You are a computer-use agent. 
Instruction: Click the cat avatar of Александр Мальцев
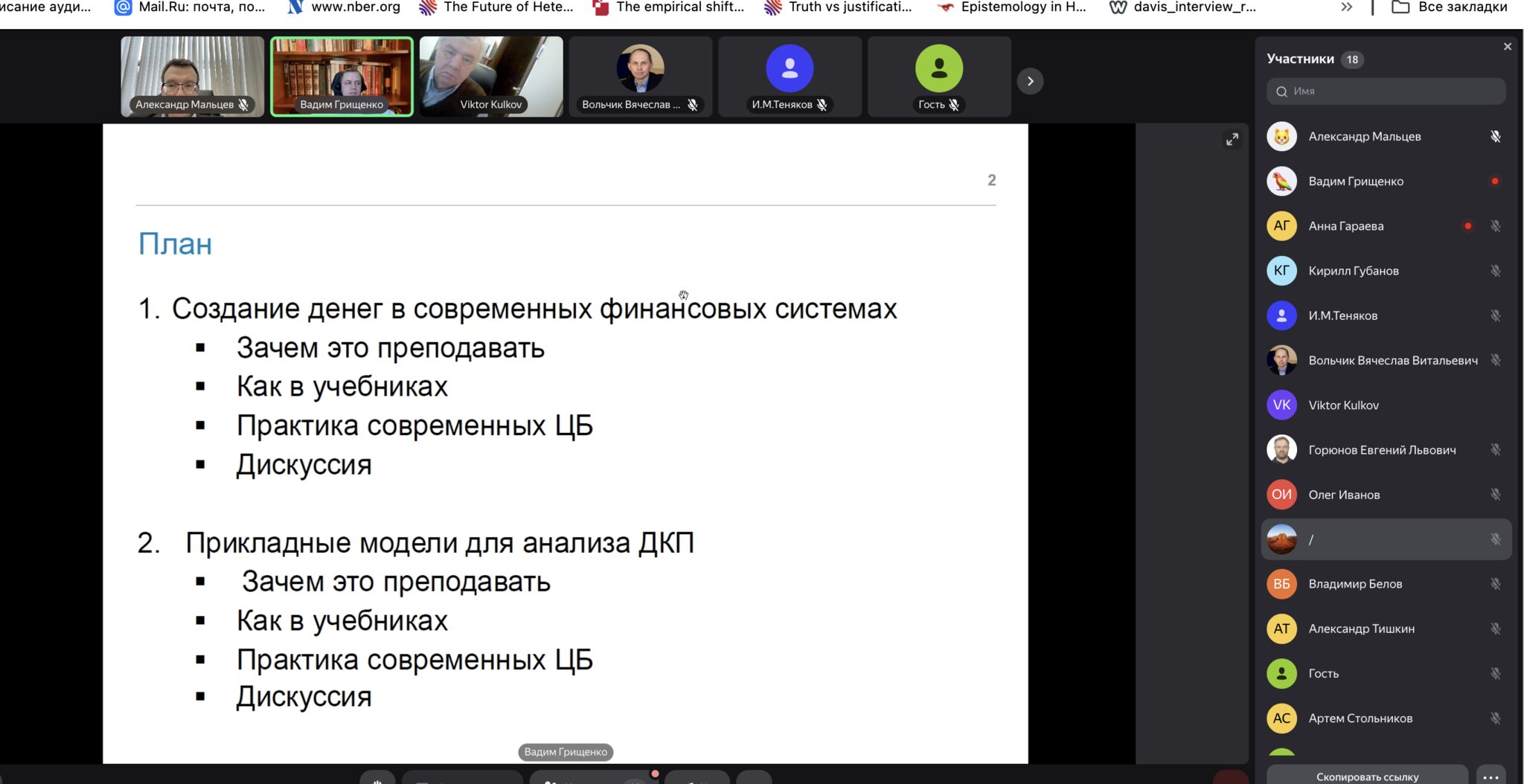click(x=1281, y=137)
